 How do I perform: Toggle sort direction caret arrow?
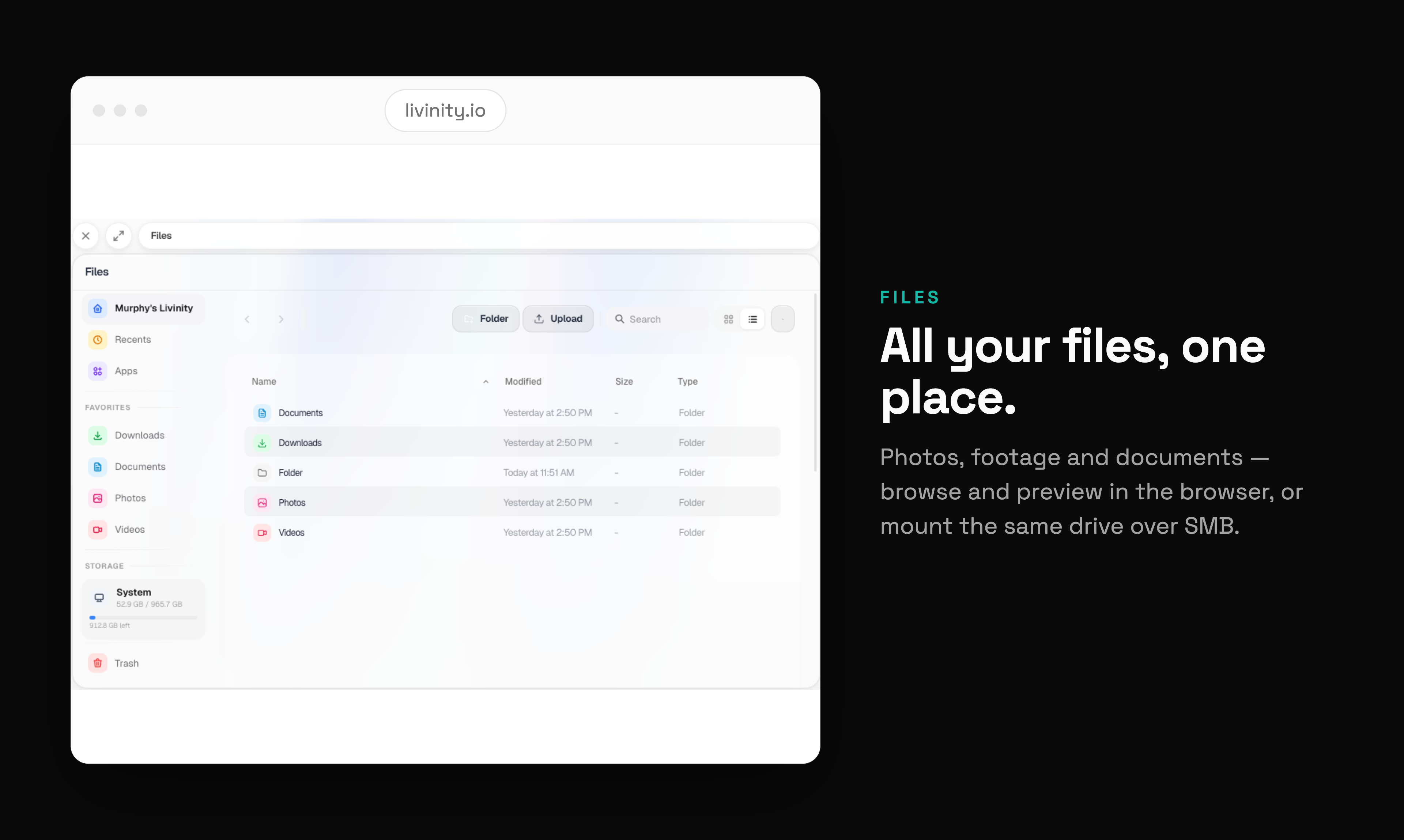486,382
